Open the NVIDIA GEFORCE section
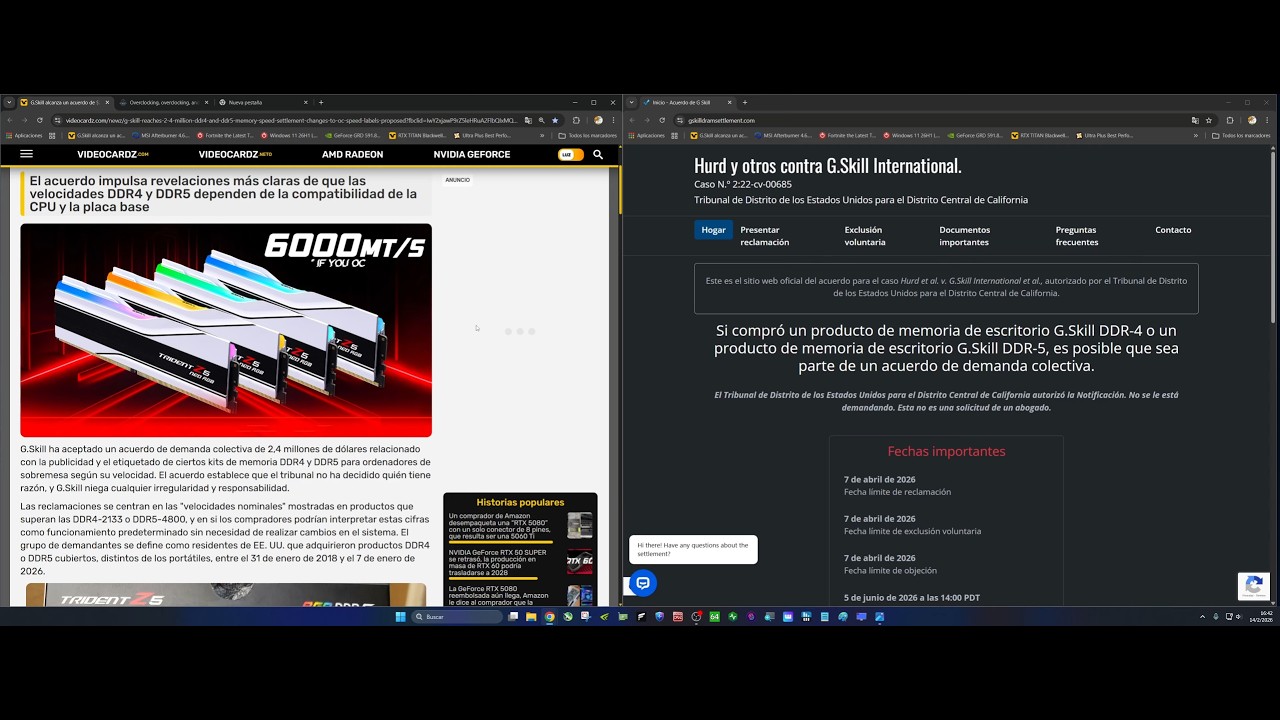Screen dimensions: 1280x720 pyautogui.click(x=472, y=155)
